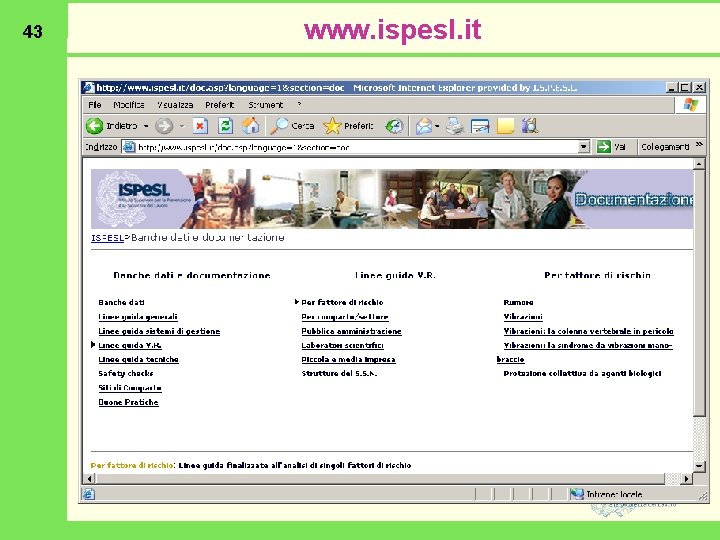Open Linee guida sistemi di gestione link

[159, 331]
